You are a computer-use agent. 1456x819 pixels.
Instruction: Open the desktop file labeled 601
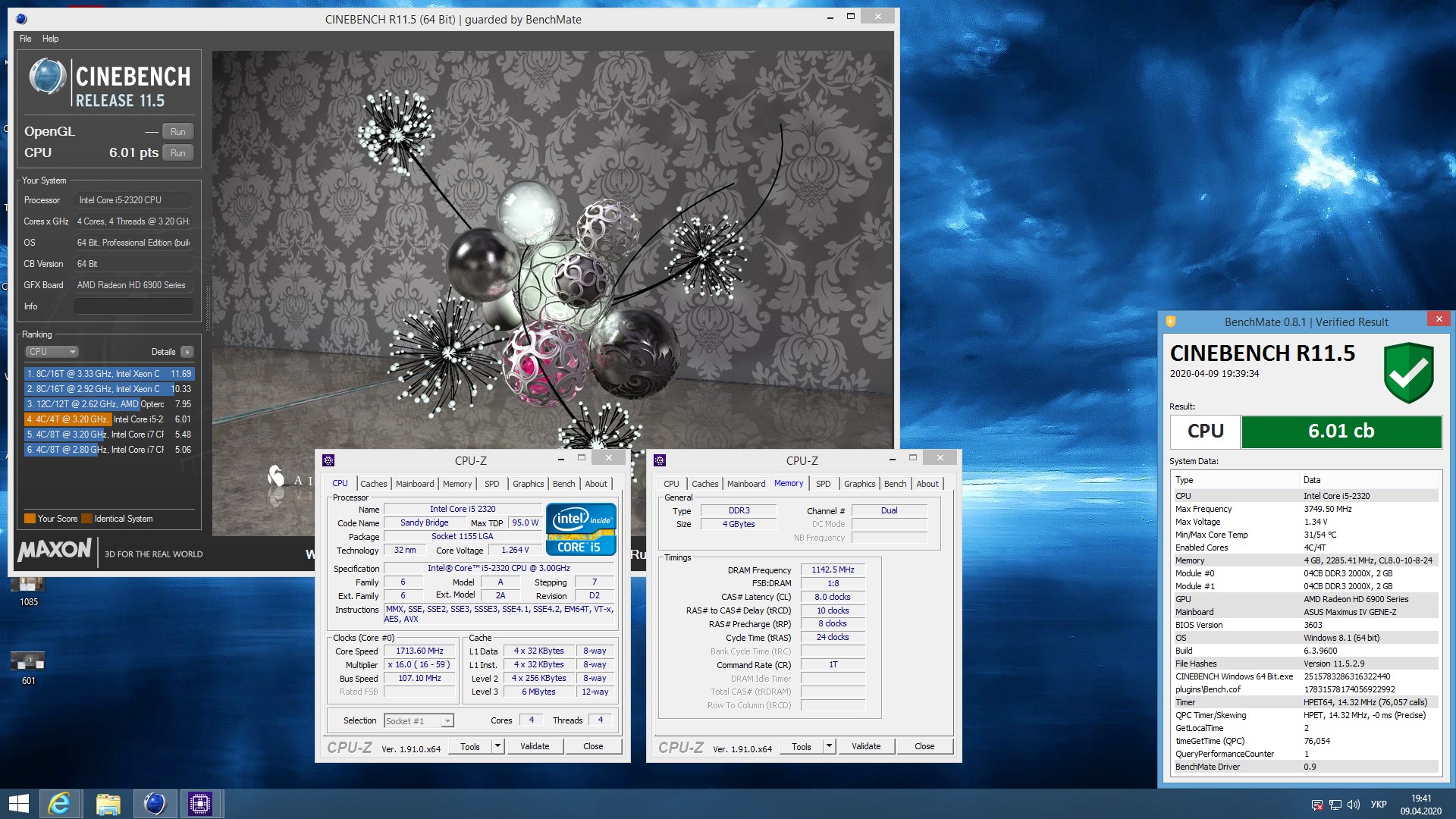28,668
